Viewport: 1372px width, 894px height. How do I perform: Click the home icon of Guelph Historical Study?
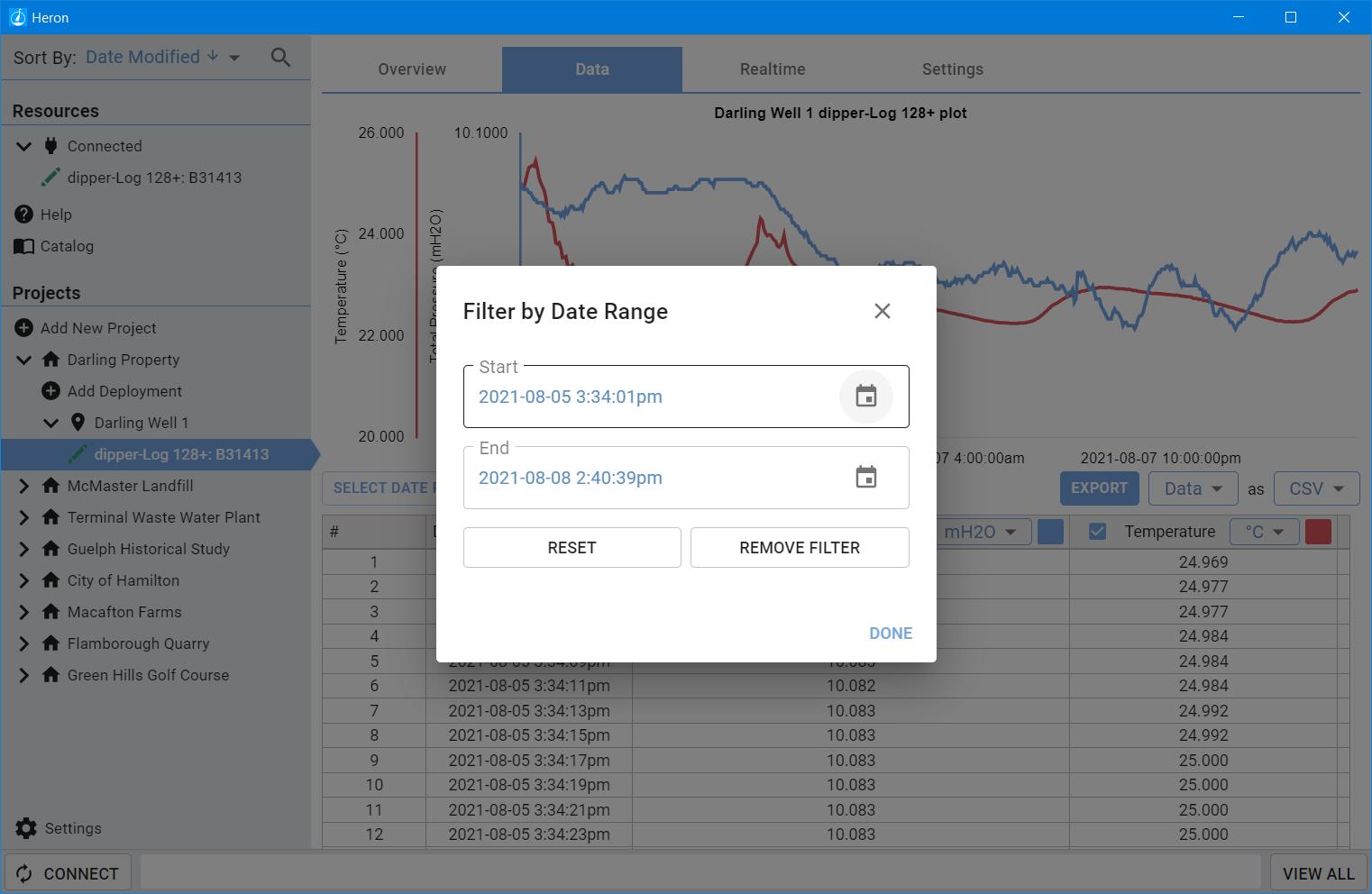50,549
